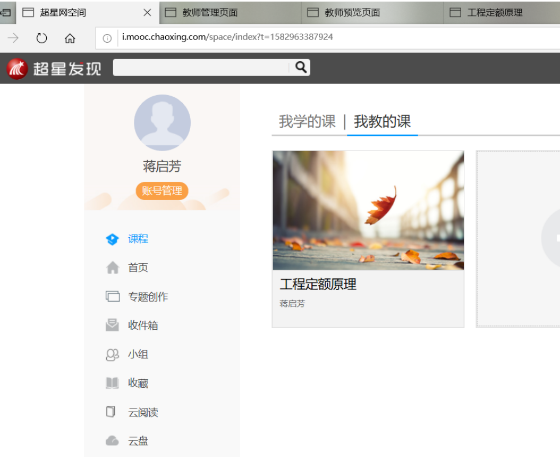The image size is (560, 457).
Task: Open the 云阅读 reader icon
Action: click(x=111, y=412)
